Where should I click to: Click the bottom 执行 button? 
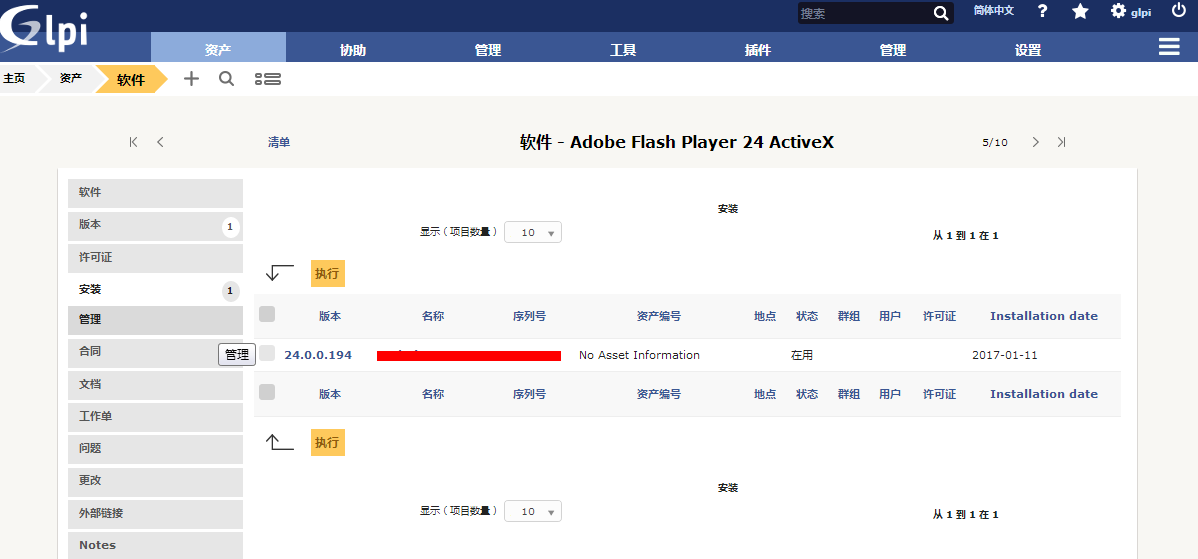[x=328, y=443]
